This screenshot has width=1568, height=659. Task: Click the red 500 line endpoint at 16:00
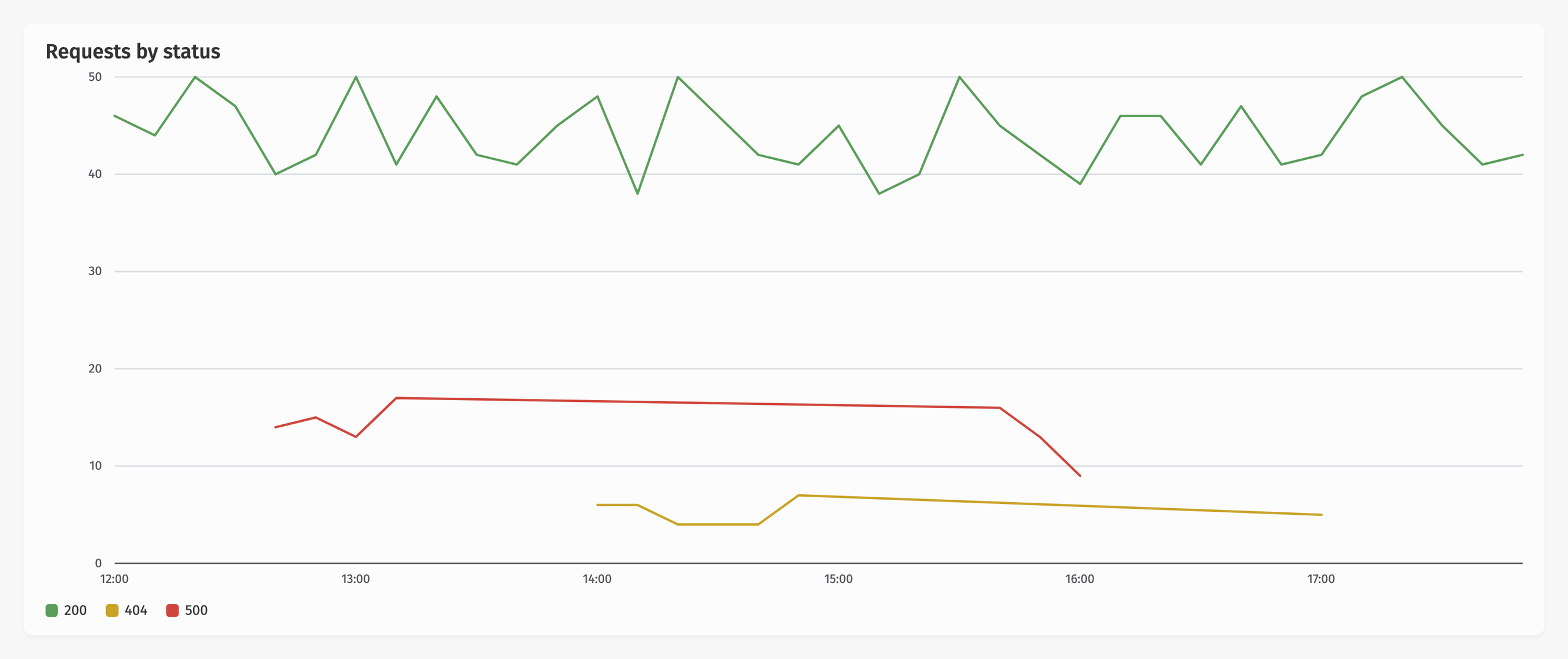pyautogui.click(x=1080, y=476)
